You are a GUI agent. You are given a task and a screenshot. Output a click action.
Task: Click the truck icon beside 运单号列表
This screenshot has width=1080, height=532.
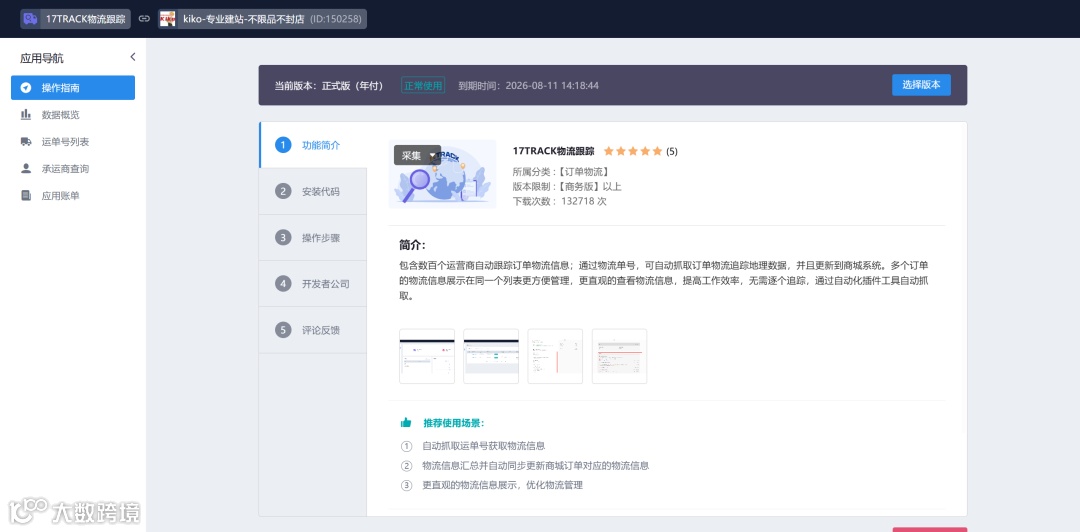point(26,142)
